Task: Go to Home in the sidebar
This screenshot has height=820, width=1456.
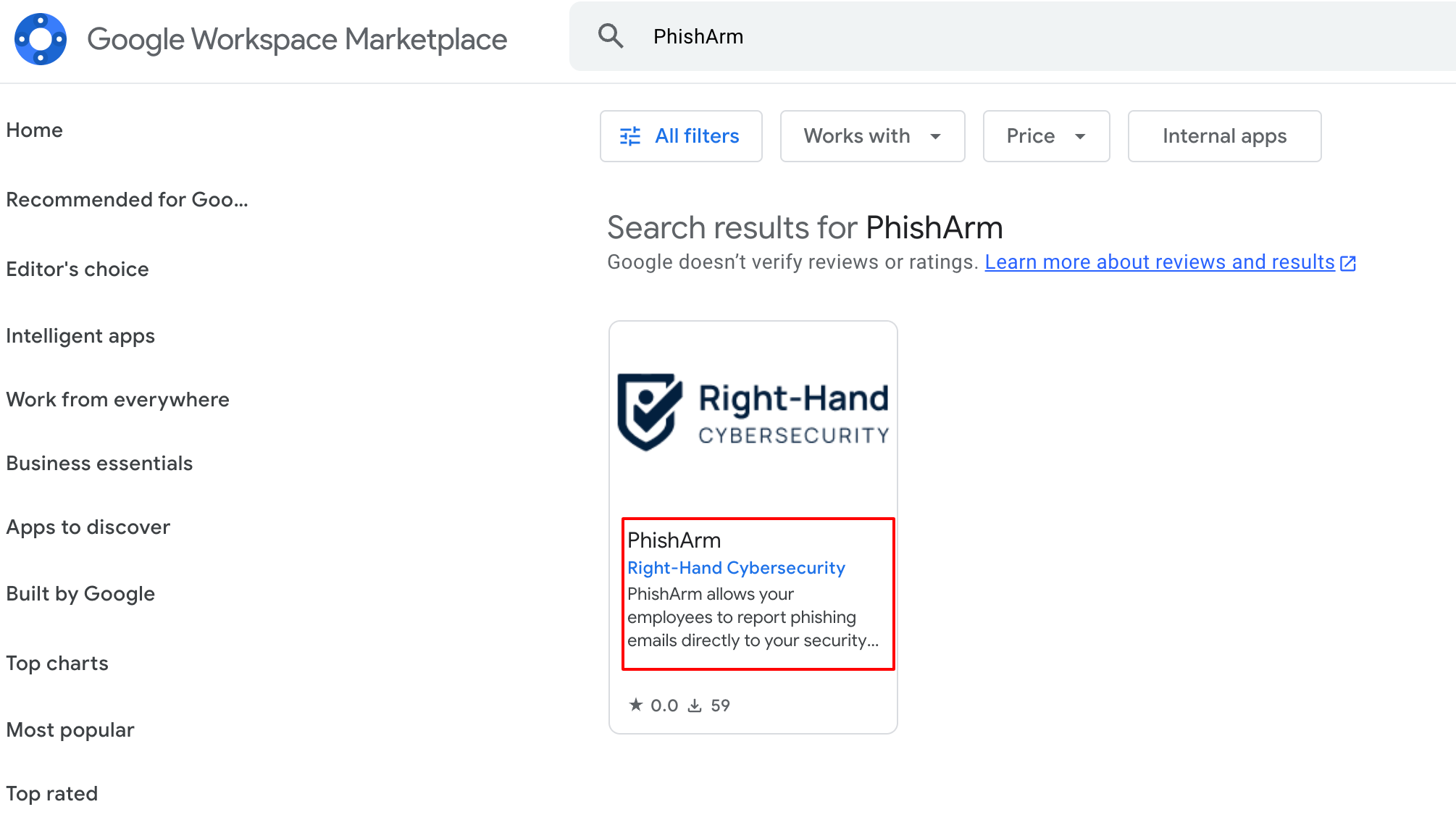Action: [34, 130]
